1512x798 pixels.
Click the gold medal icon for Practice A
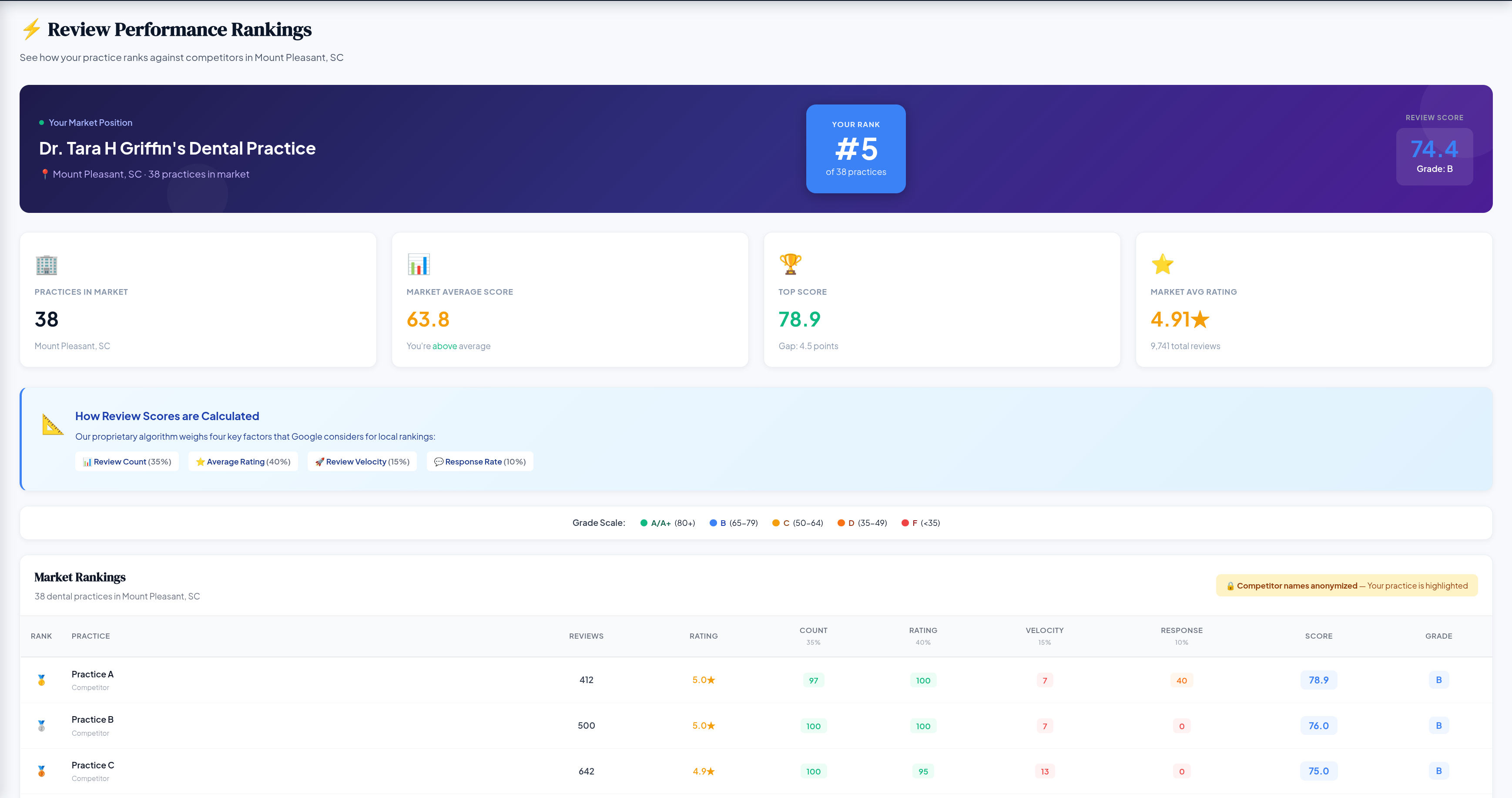pos(41,680)
